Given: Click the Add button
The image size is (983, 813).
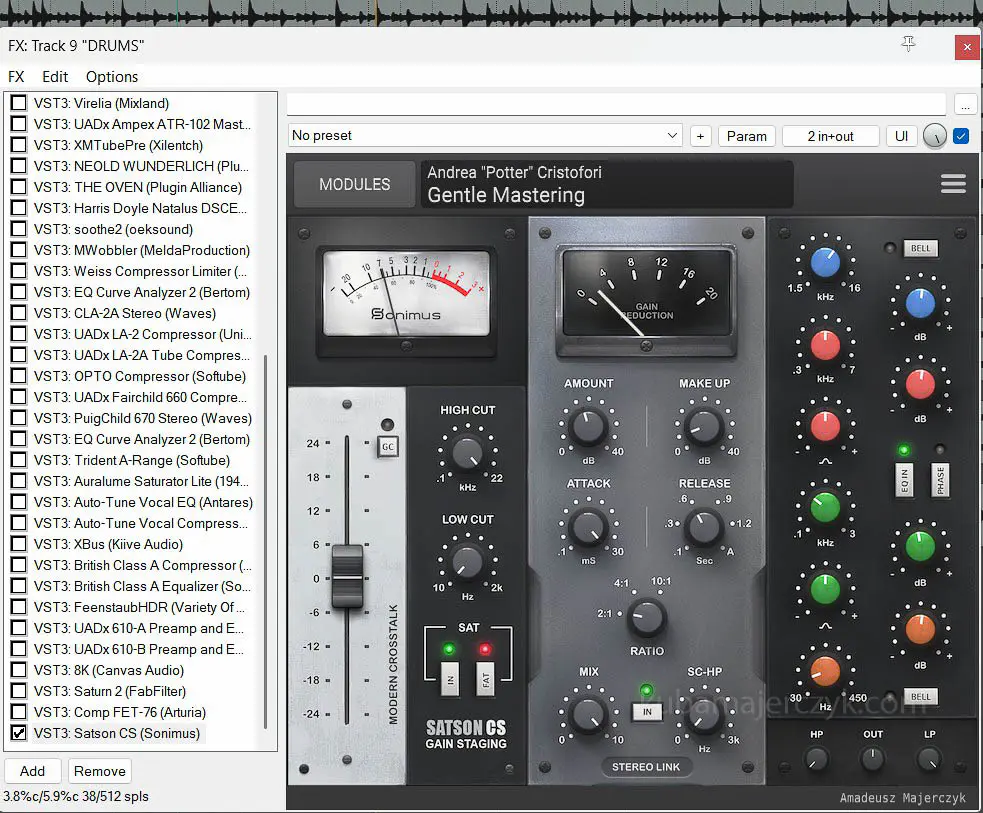Looking at the screenshot, I should 32,771.
